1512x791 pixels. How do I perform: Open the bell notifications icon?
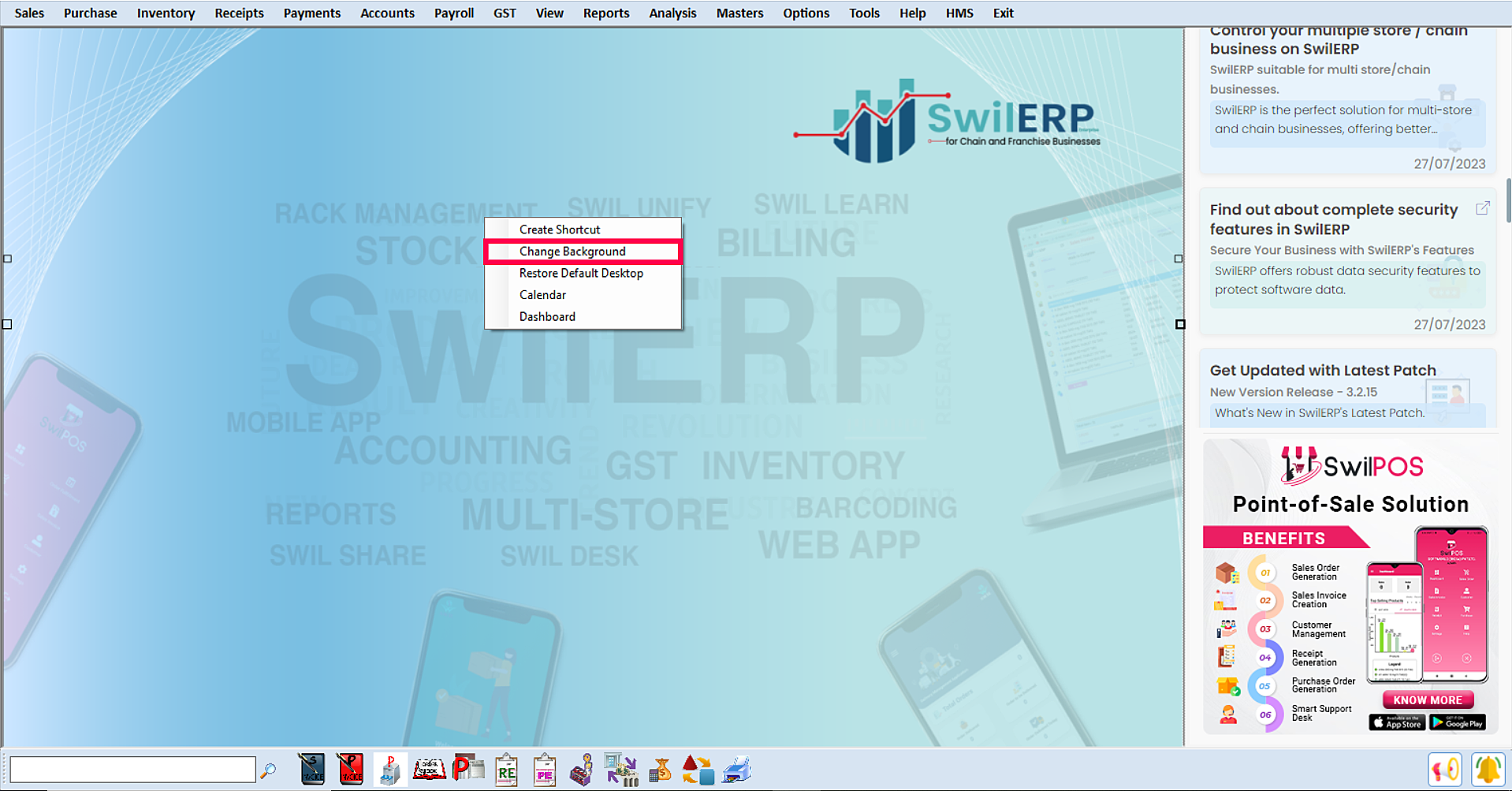click(1488, 770)
